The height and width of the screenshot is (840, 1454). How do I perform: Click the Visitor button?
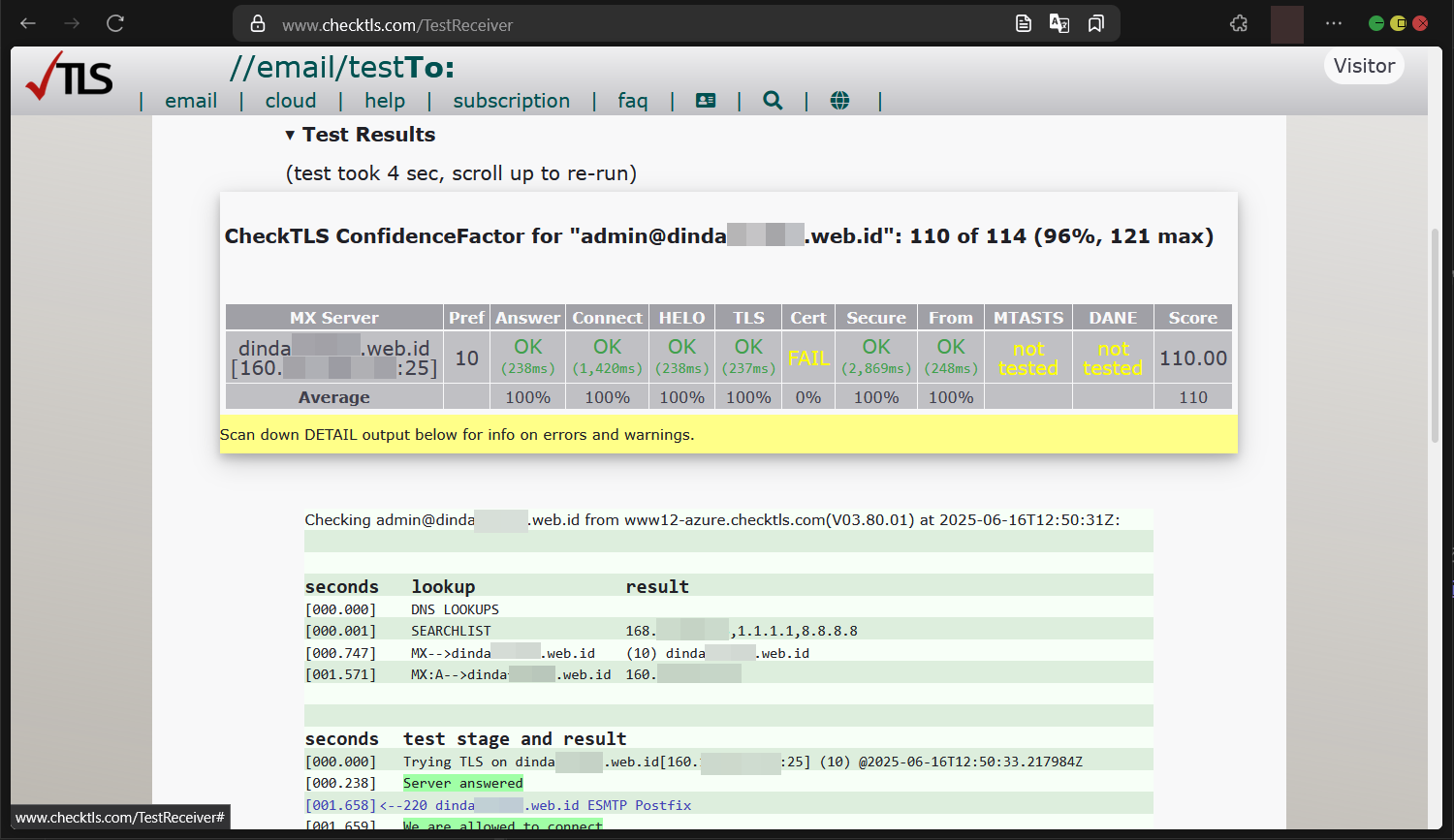pos(1364,66)
